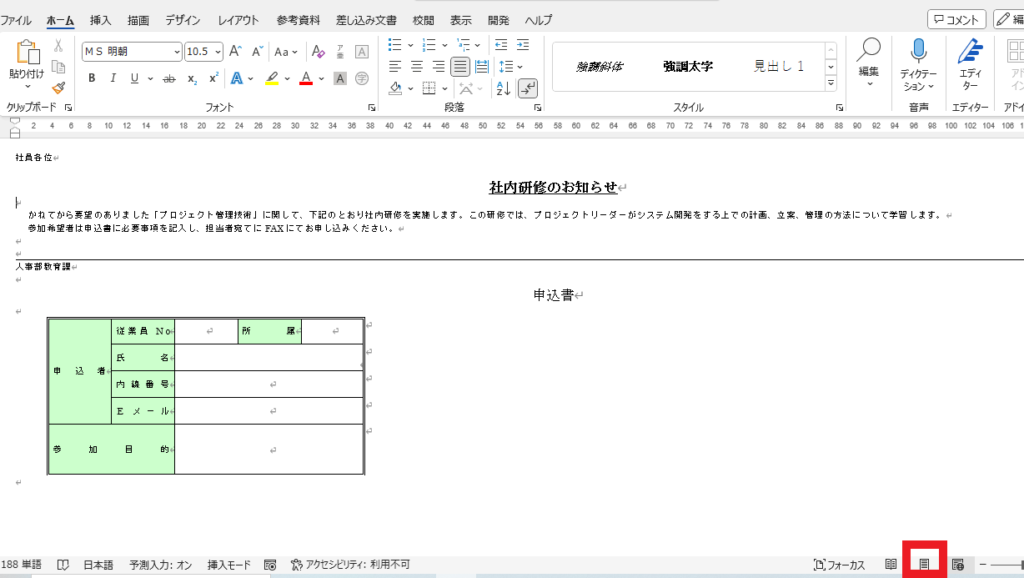Open the 校閲 tab
Viewport: 1024px width, 578px height.
tap(423, 20)
